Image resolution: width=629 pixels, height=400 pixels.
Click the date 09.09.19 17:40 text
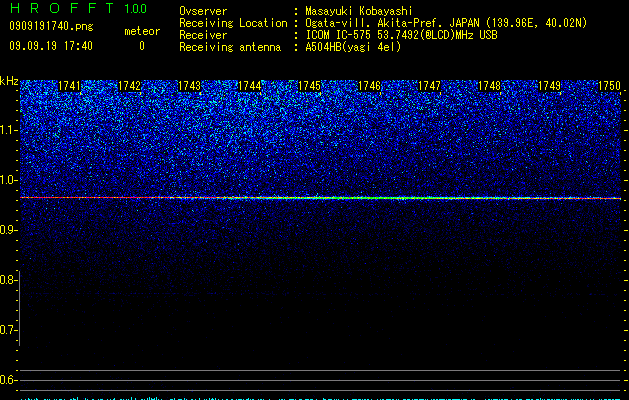[x=51, y=46]
